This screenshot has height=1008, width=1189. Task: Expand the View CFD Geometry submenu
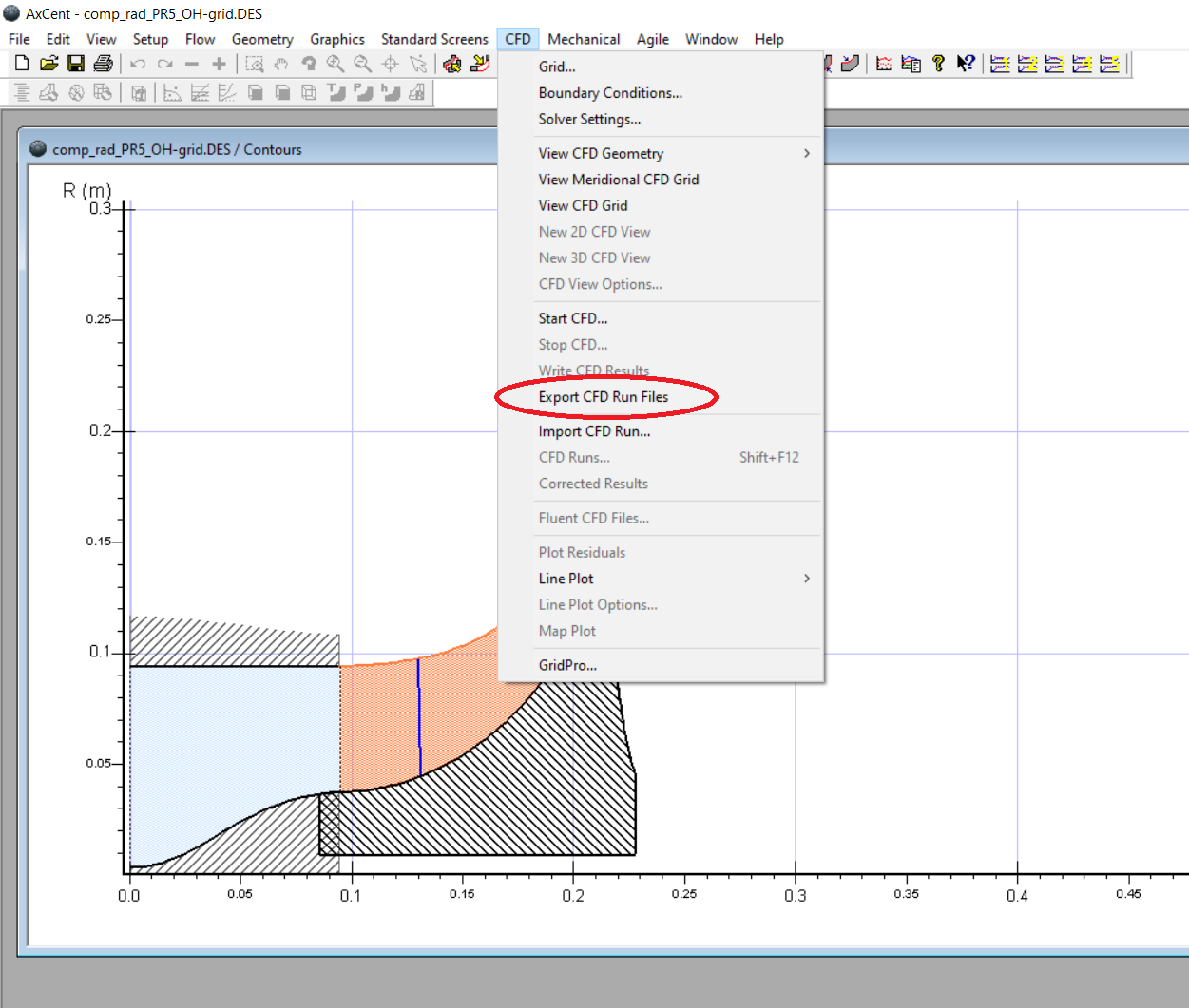click(x=661, y=153)
